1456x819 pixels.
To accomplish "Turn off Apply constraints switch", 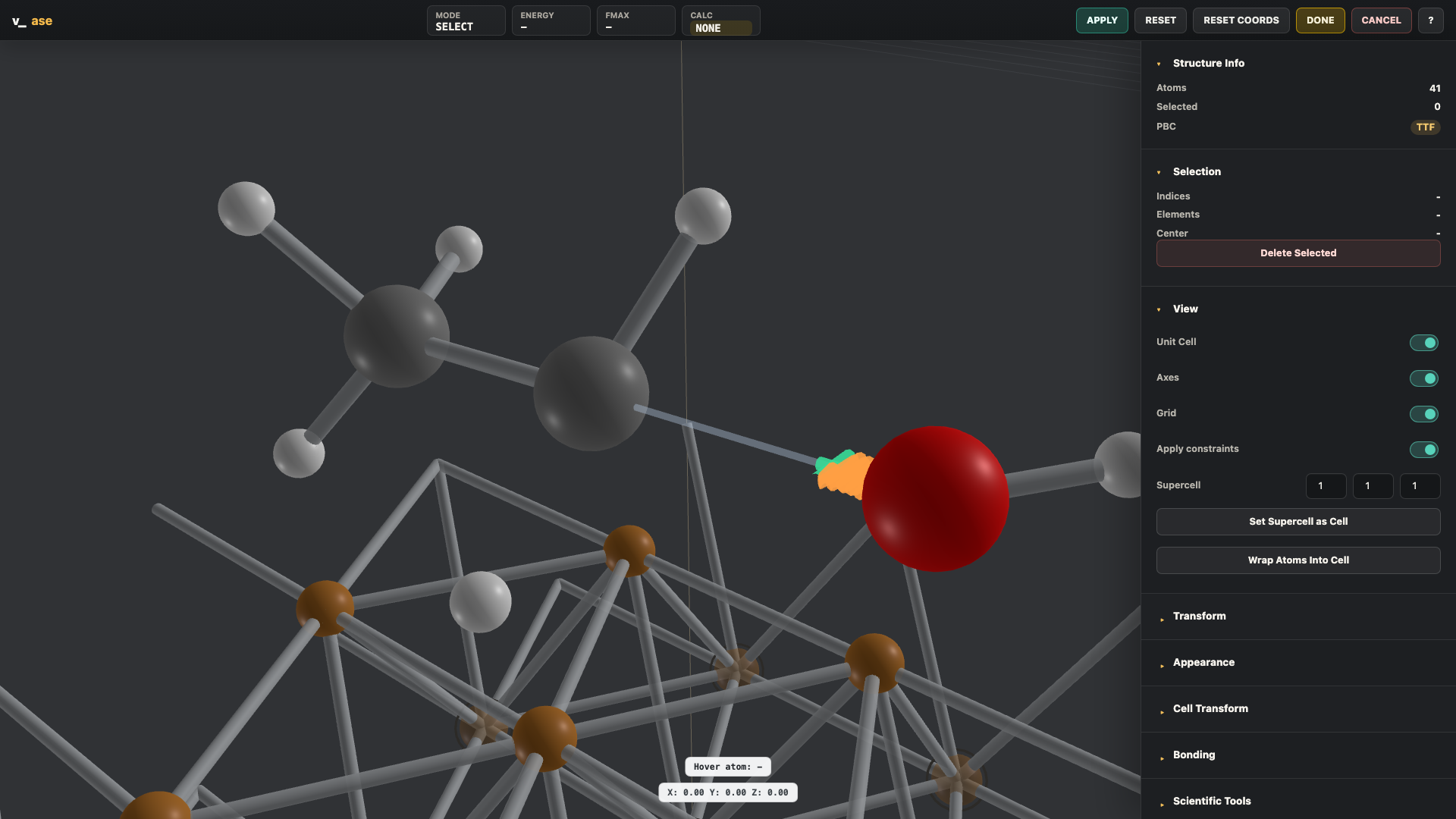I will point(1423,450).
